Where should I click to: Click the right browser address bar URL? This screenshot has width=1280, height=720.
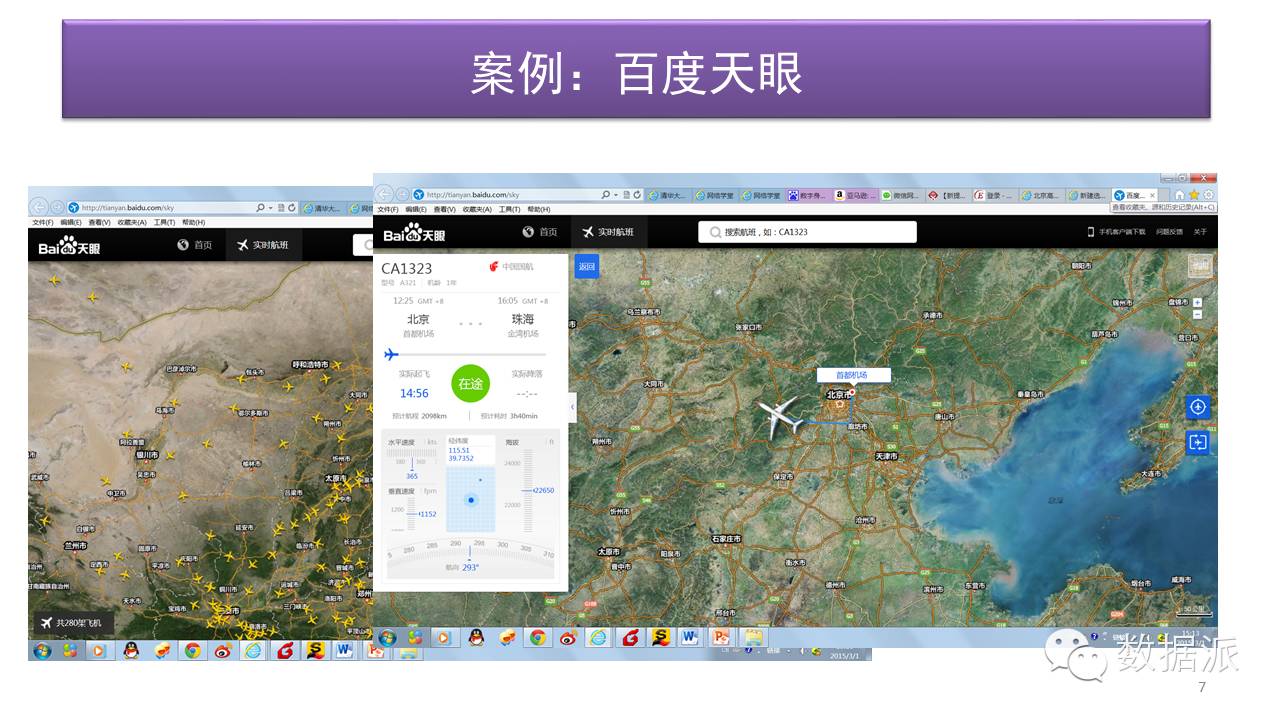point(473,195)
